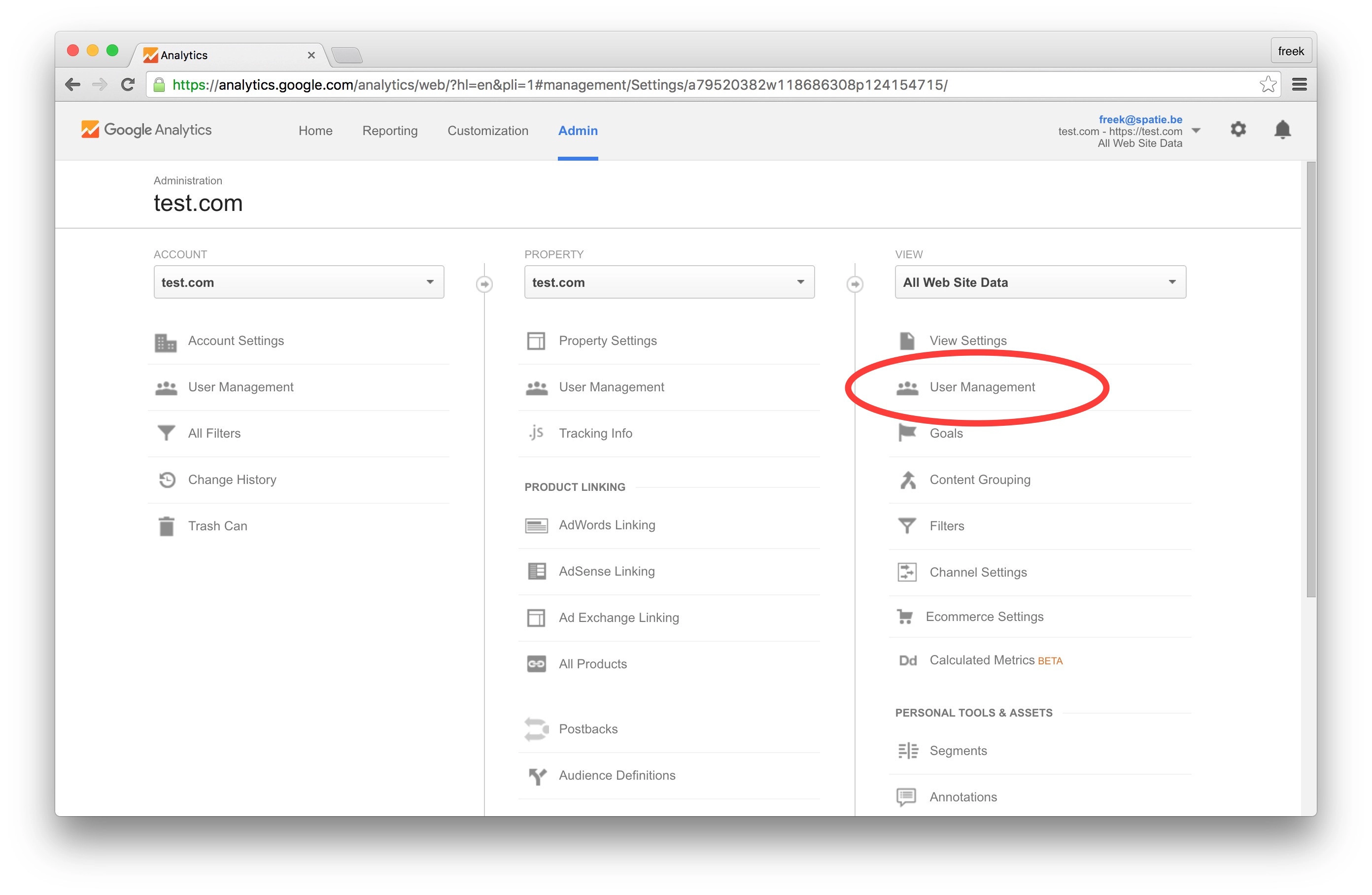The width and height of the screenshot is (1372, 895).
Task: Expand the Account test.com dropdown
Action: click(299, 282)
